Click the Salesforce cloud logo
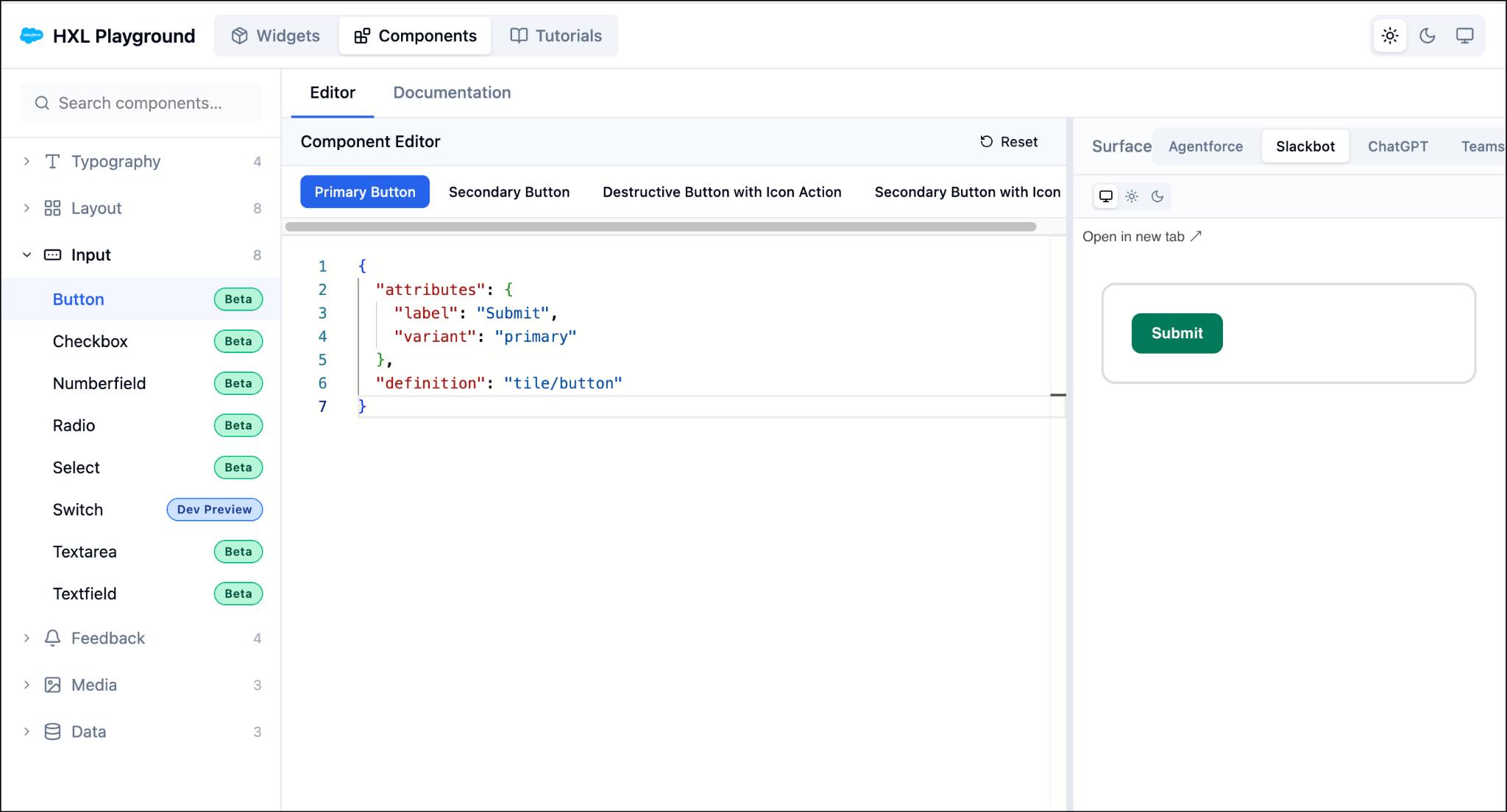1507x812 pixels. [32, 35]
